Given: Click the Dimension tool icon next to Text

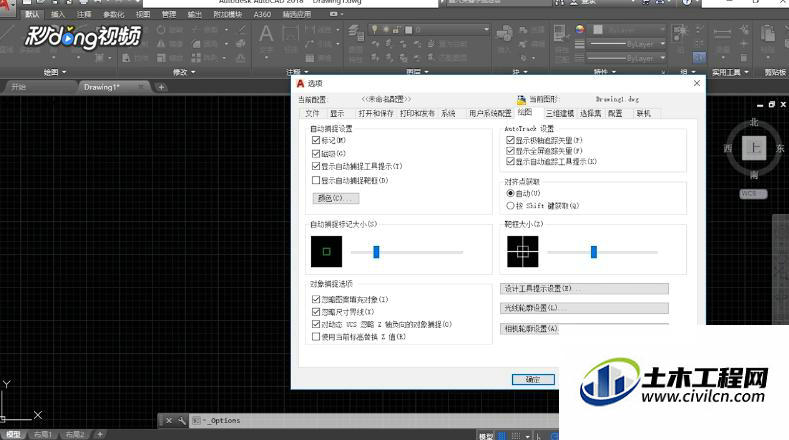Looking at the screenshot, I should pyautogui.click(x=290, y=34).
